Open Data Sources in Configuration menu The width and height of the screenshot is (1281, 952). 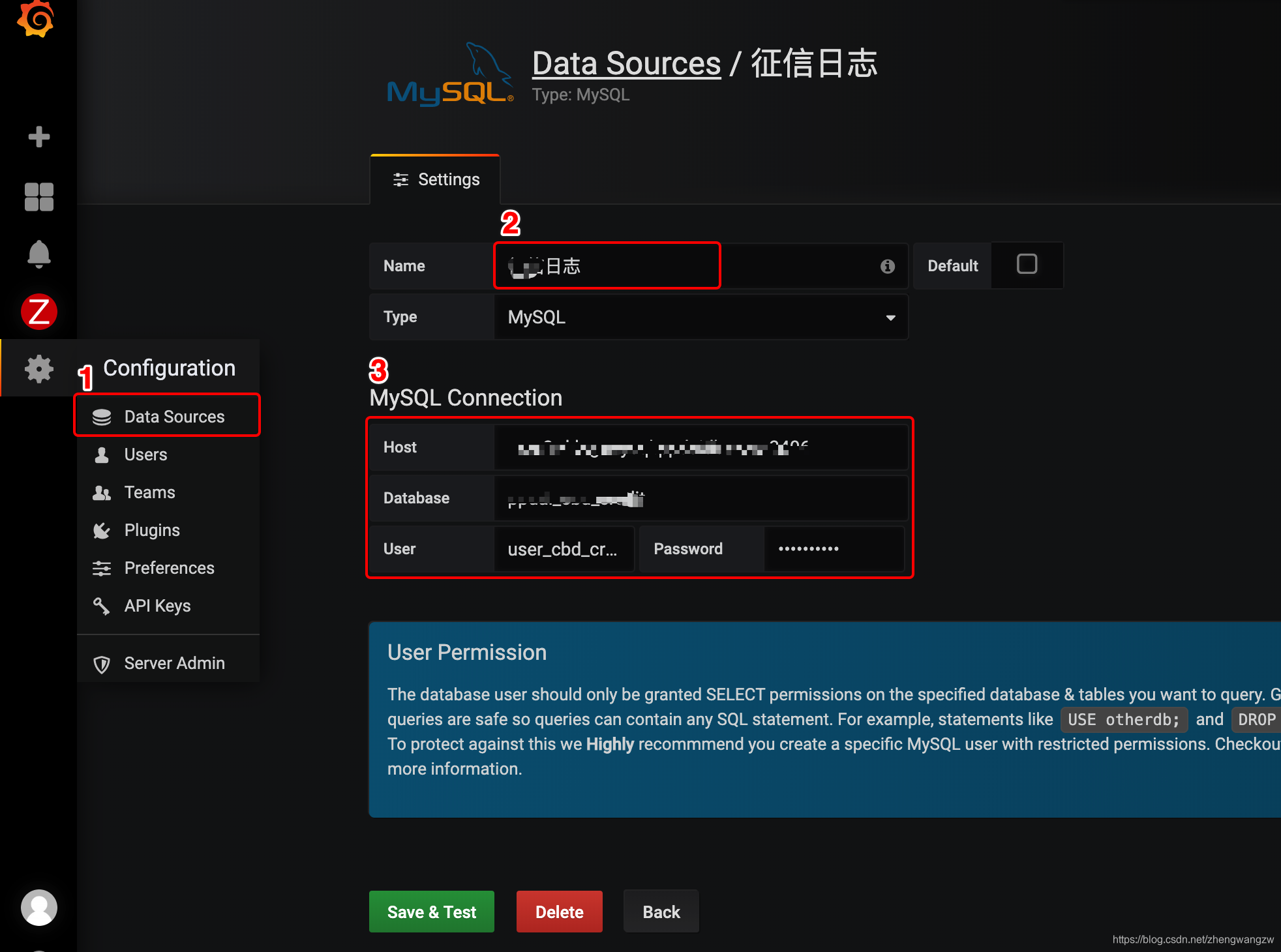point(173,417)
